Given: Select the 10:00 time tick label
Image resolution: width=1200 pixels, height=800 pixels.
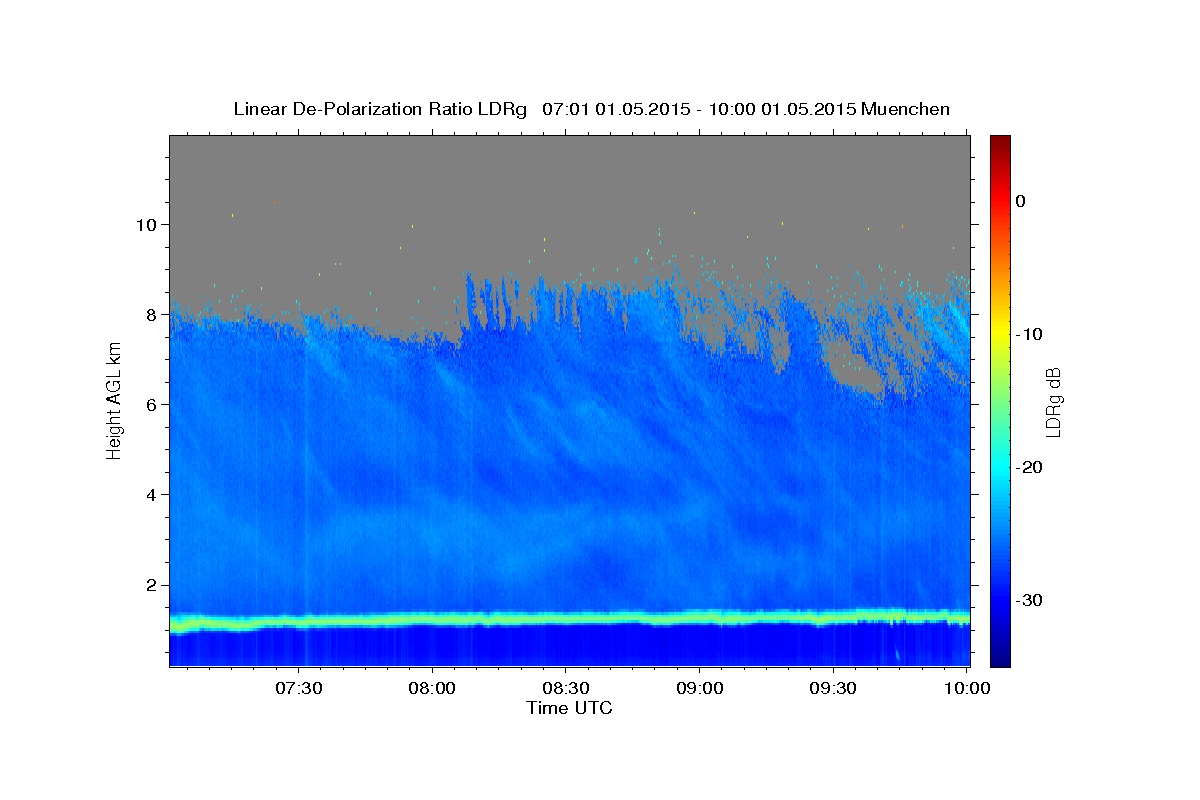Looking at the screenshot, I should point(965,689).
